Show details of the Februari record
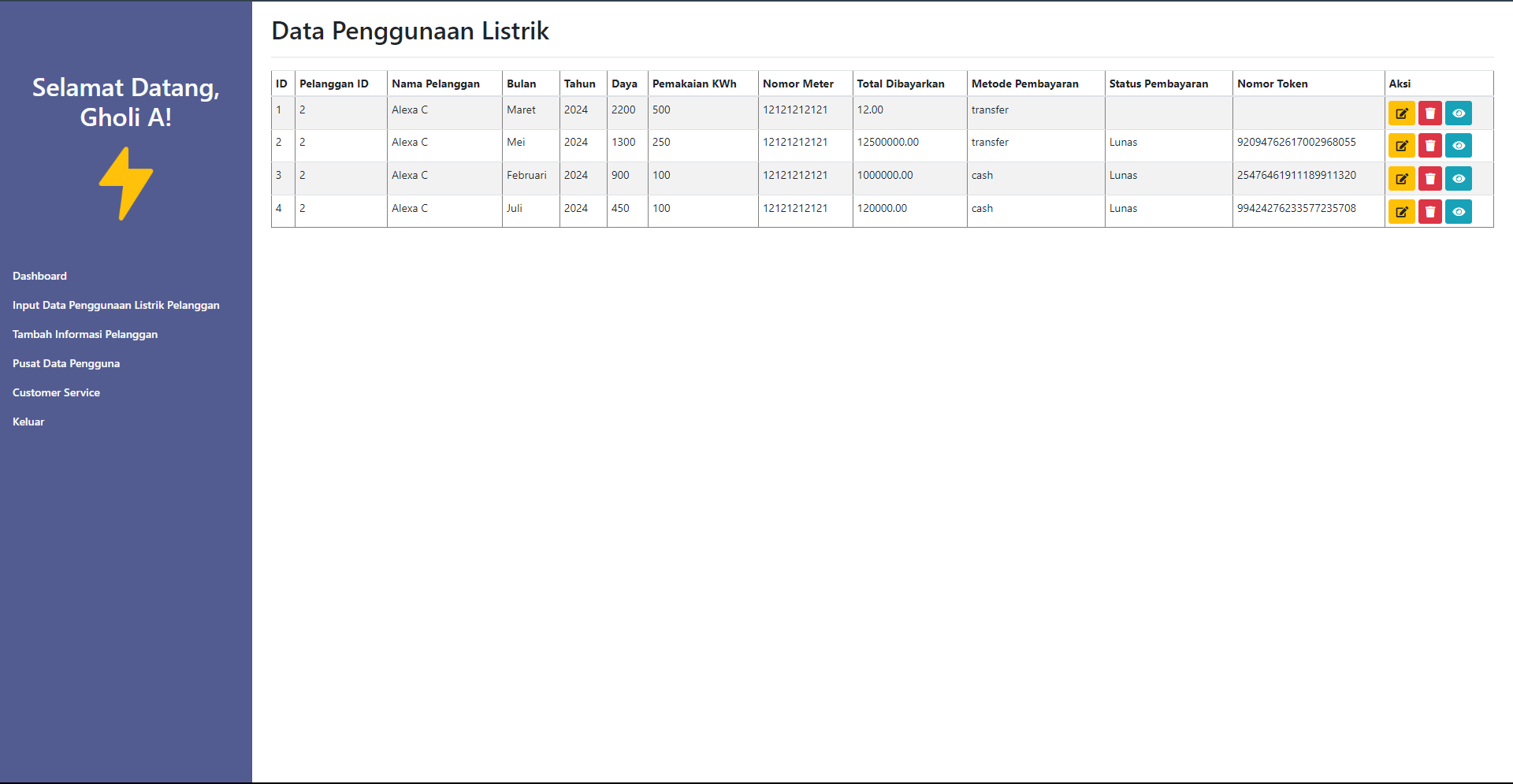This screenshot has width=1513, height=784. [1458, 179]
